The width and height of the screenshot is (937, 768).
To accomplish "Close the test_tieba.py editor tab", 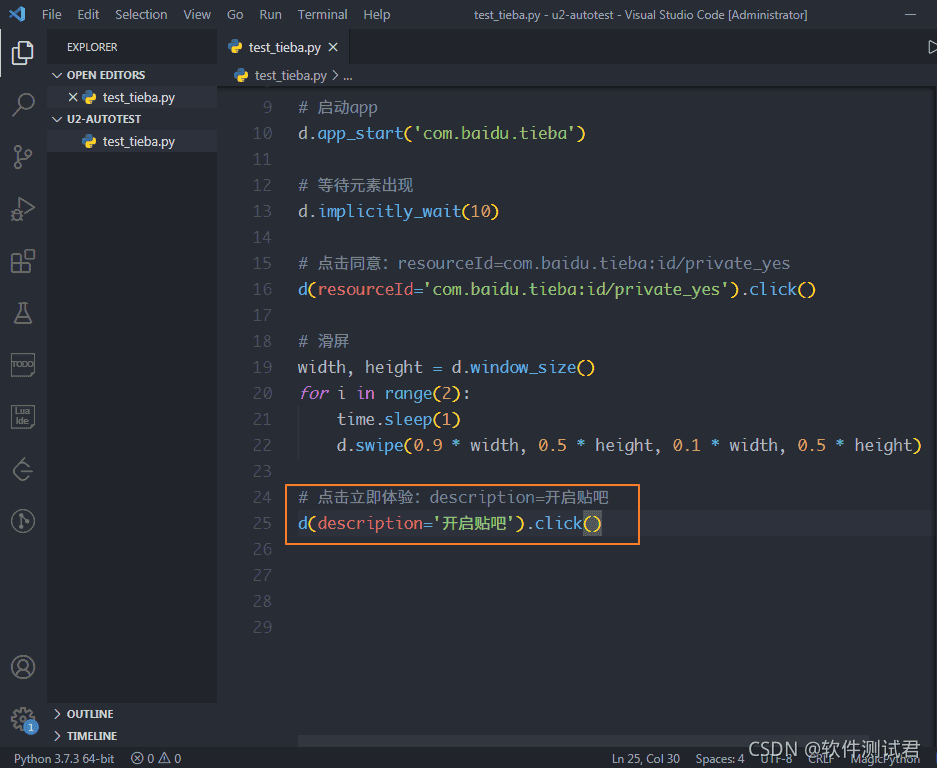I will pyautogui.click(x=334, y=46).
